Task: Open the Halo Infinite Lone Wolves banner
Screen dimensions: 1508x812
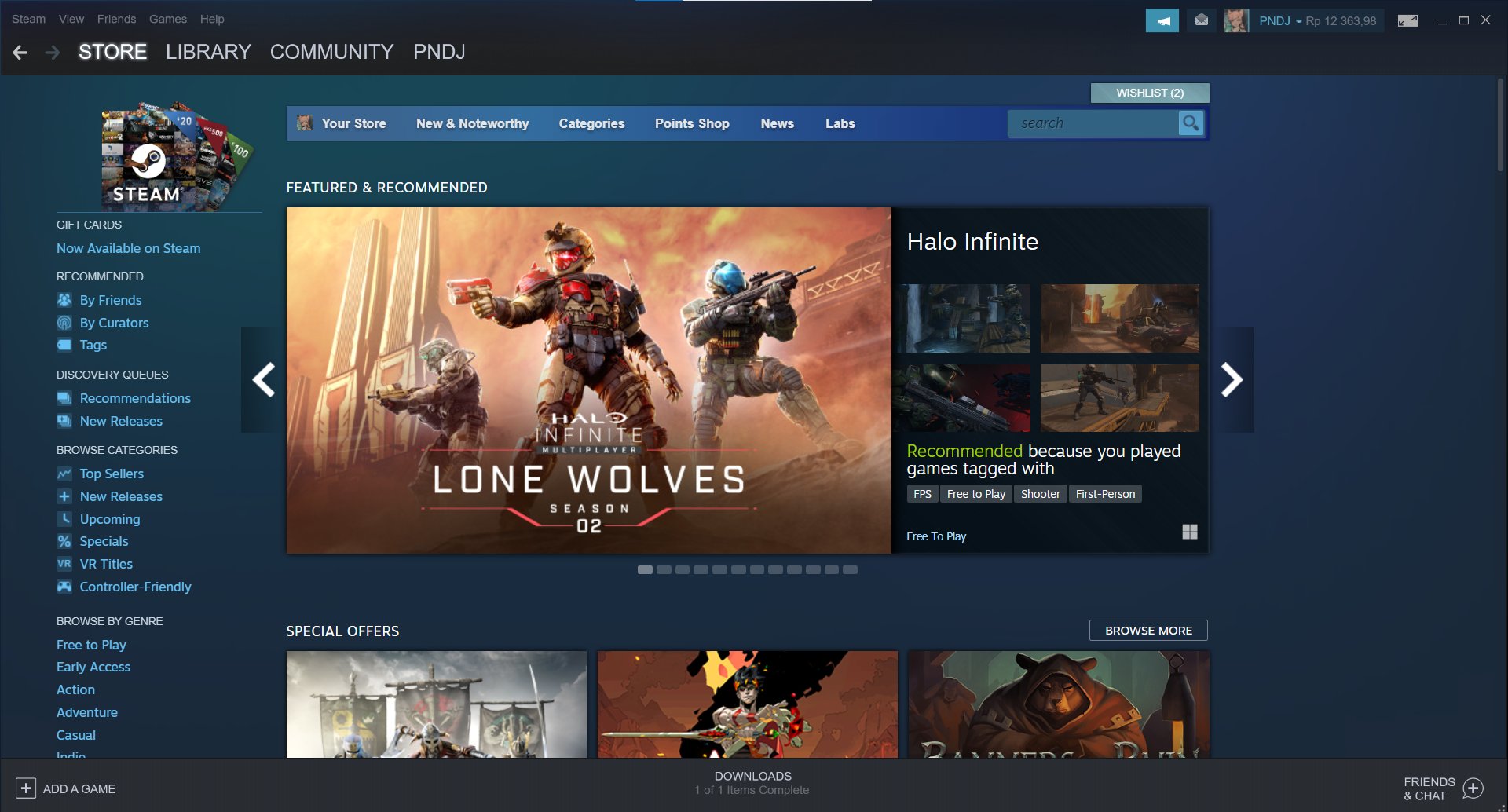Action: (589, 380)
